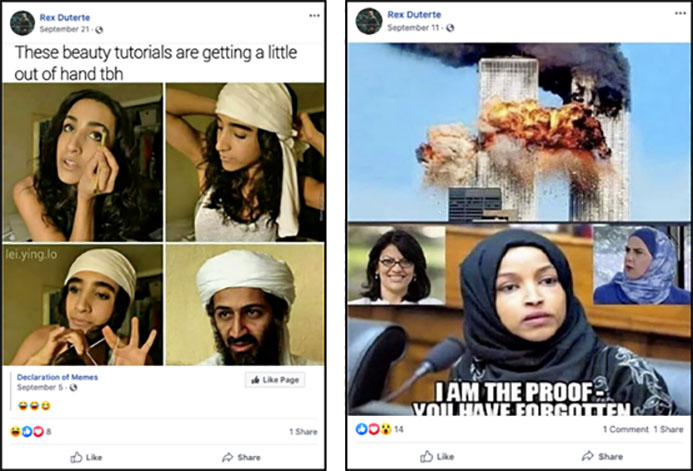Click the globe privacy icon beside September 21
Image resolution: width=693 pixels, height=471 pixels.
click(x=99, y=30)
